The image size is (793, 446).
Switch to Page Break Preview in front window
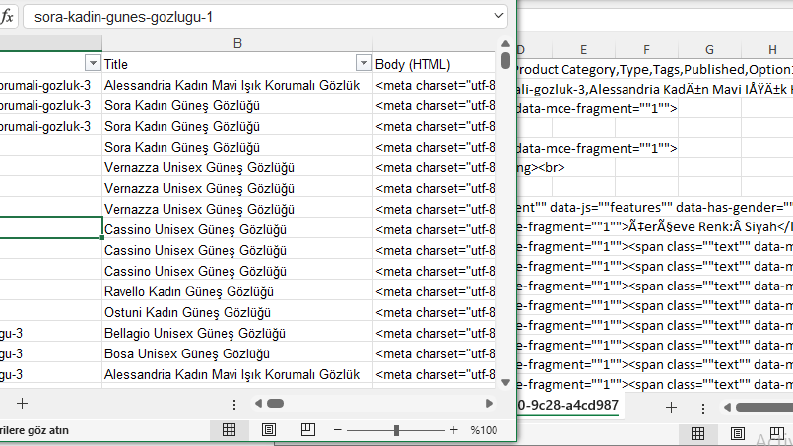point(307,430)
